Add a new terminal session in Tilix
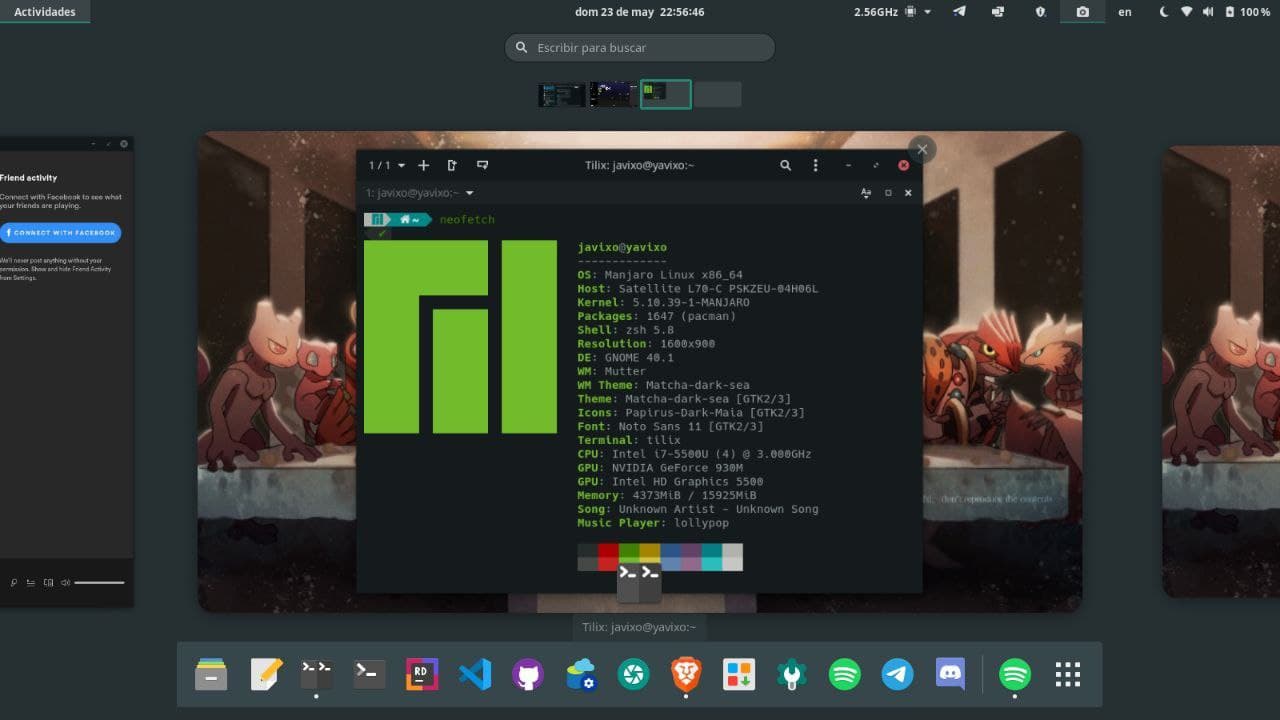This screenshot has height=720, width=1280. tap(423, 165)
